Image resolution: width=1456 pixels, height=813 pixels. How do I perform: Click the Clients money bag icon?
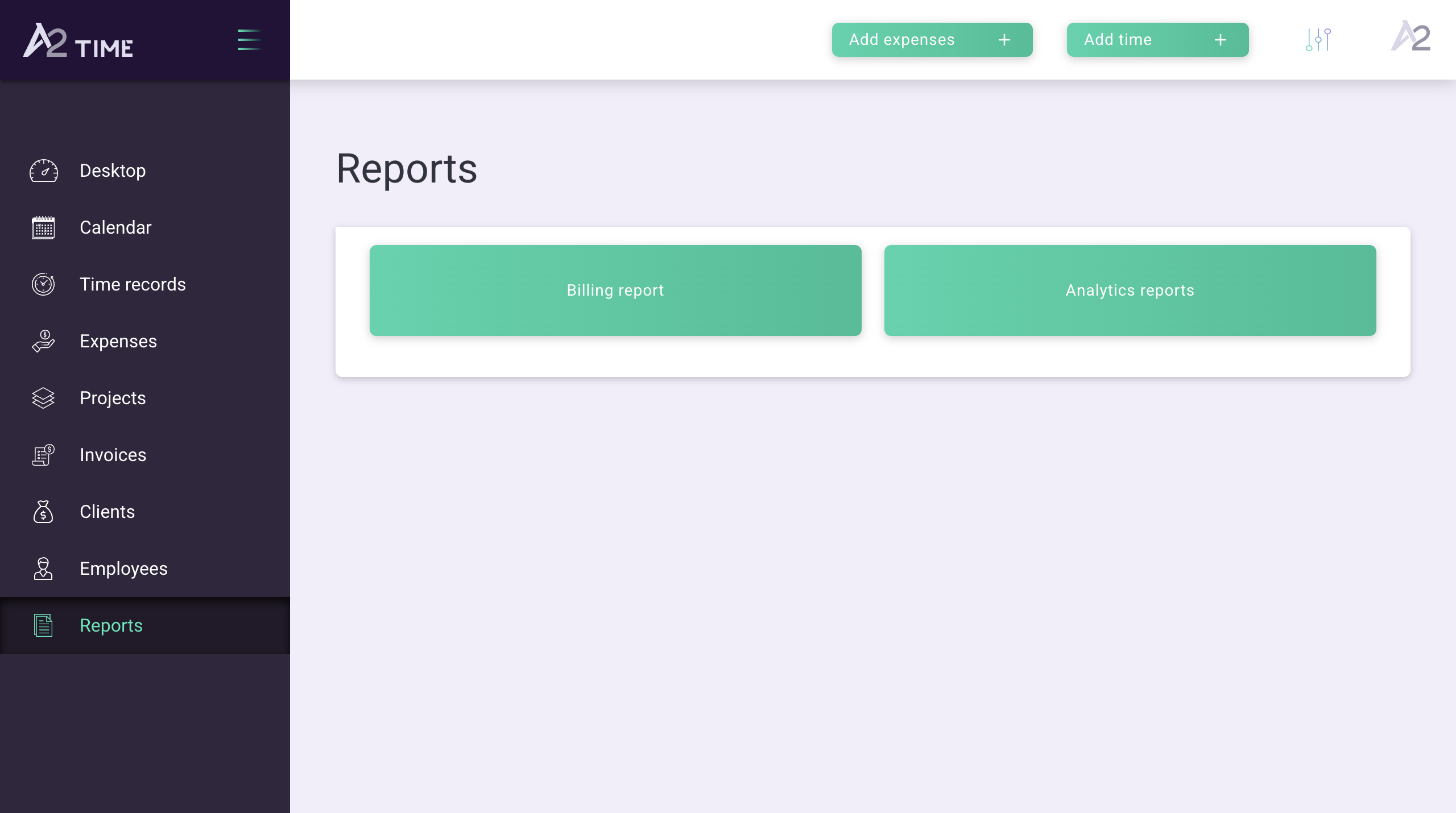[x=43, y=512]
